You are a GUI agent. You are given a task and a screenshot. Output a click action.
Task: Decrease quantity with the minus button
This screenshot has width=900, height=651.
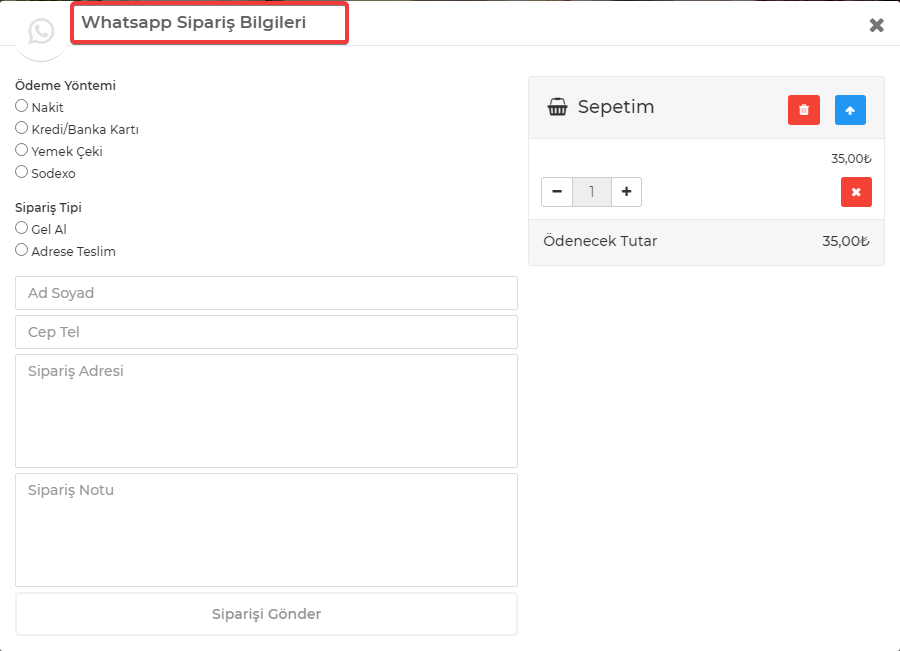point(557,192)
